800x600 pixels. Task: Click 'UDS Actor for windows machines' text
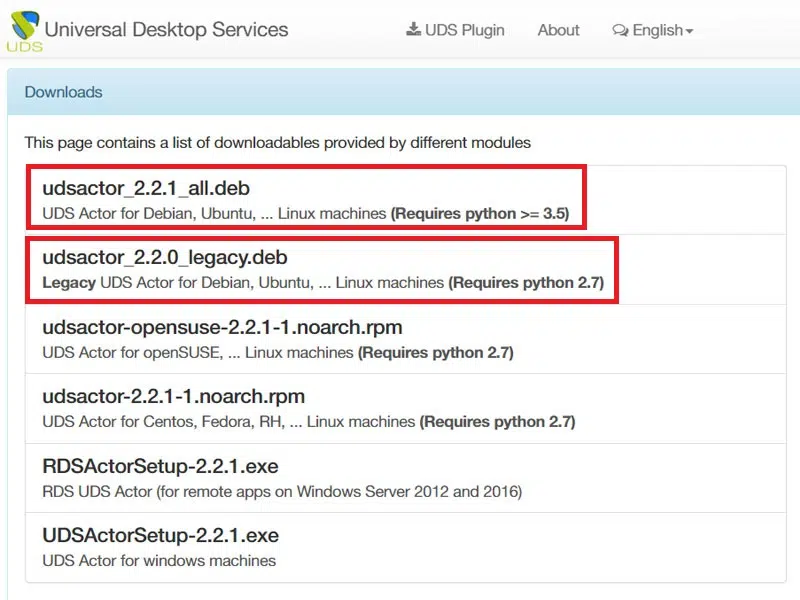pyautogui.click(x=159, y=561)
